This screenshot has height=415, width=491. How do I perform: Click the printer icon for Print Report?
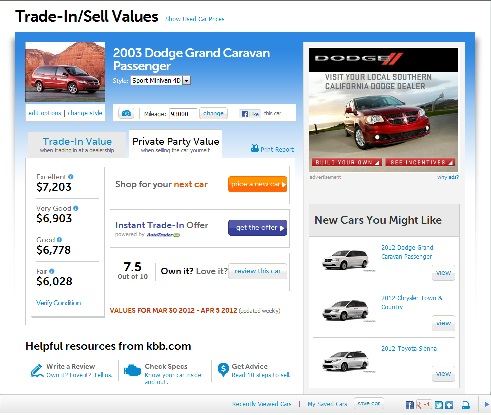point(255,148)
